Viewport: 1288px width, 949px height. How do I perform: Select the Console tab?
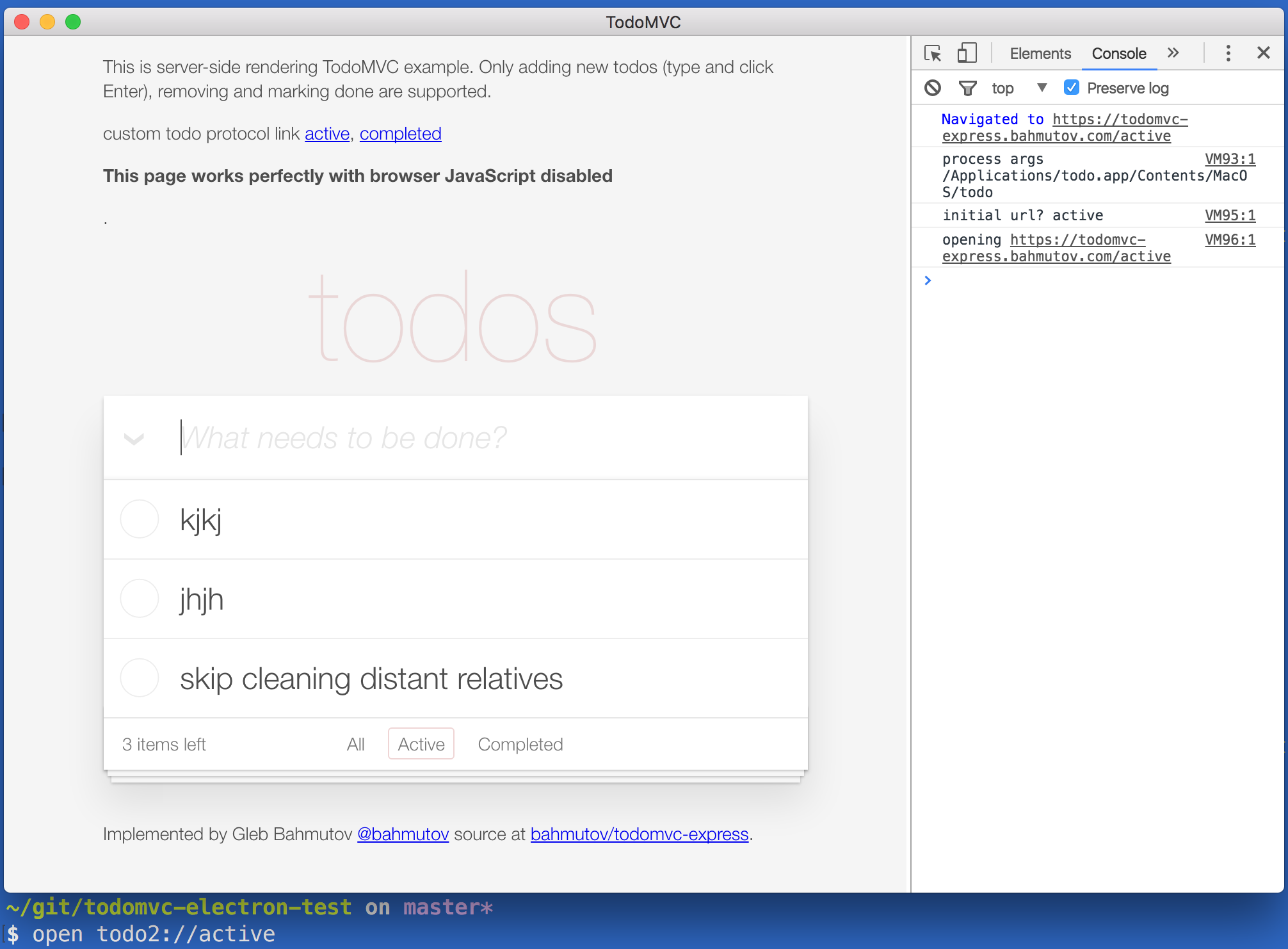(1118, 54)
